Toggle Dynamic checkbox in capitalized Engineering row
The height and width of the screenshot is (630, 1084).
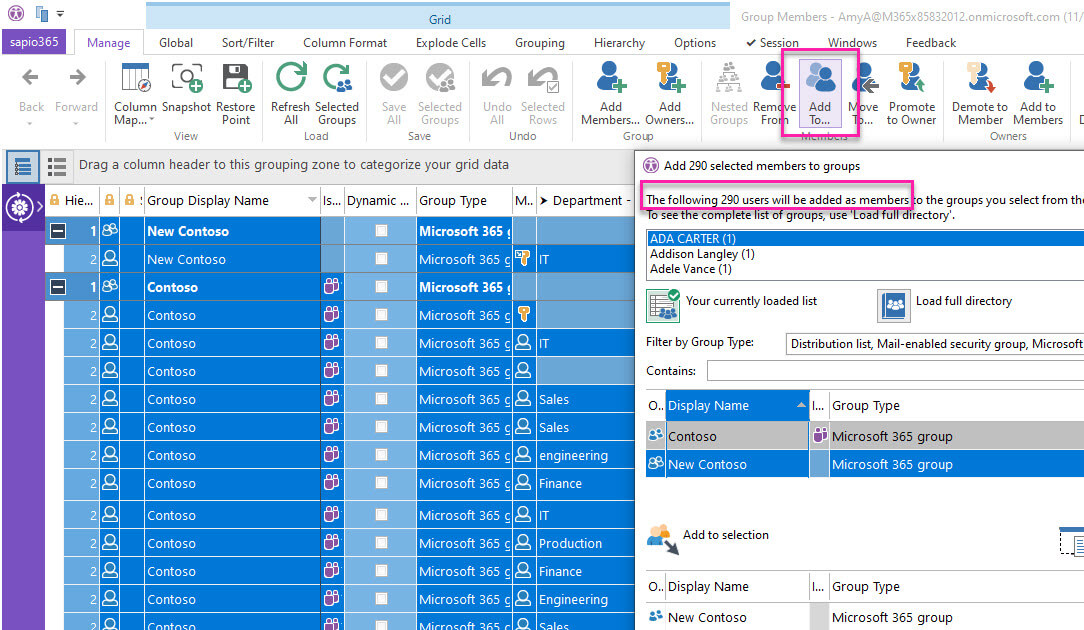[381, 599]
